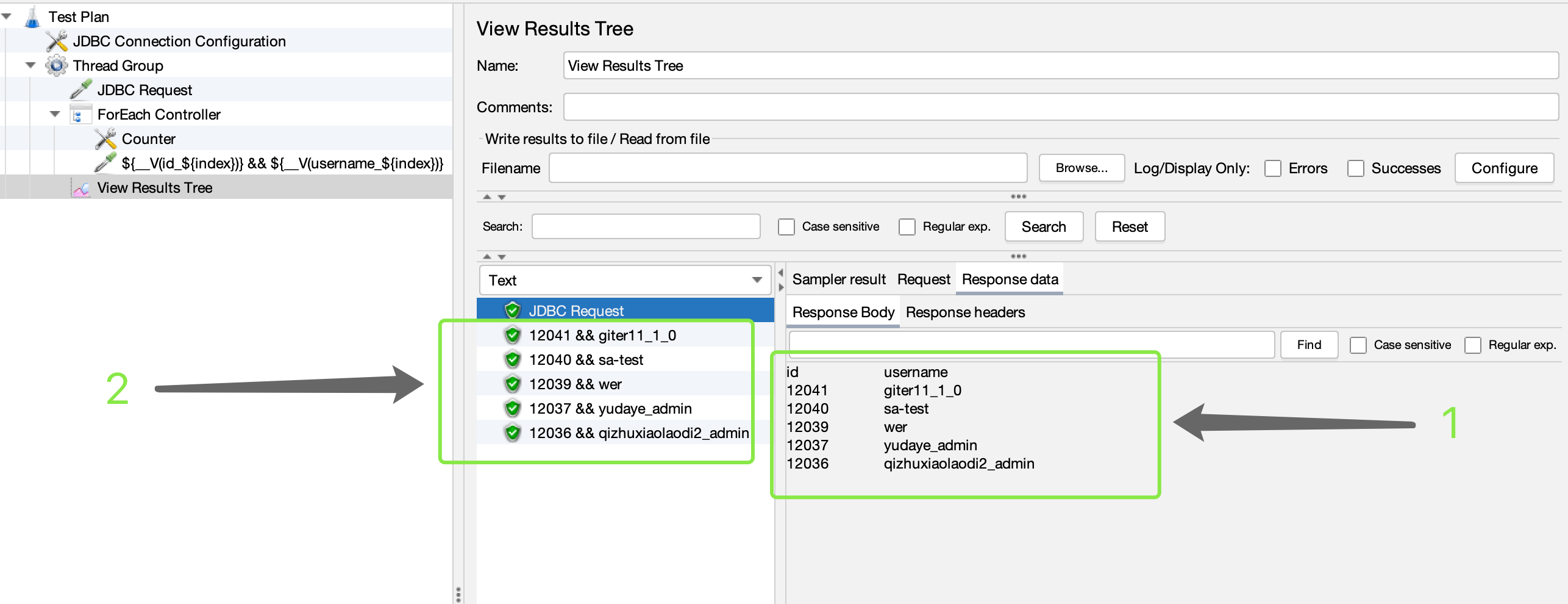Viewport: 1568px width, 604px height.
Task: Click the Thread Group gear icon
Action: [x=57, y=66]
